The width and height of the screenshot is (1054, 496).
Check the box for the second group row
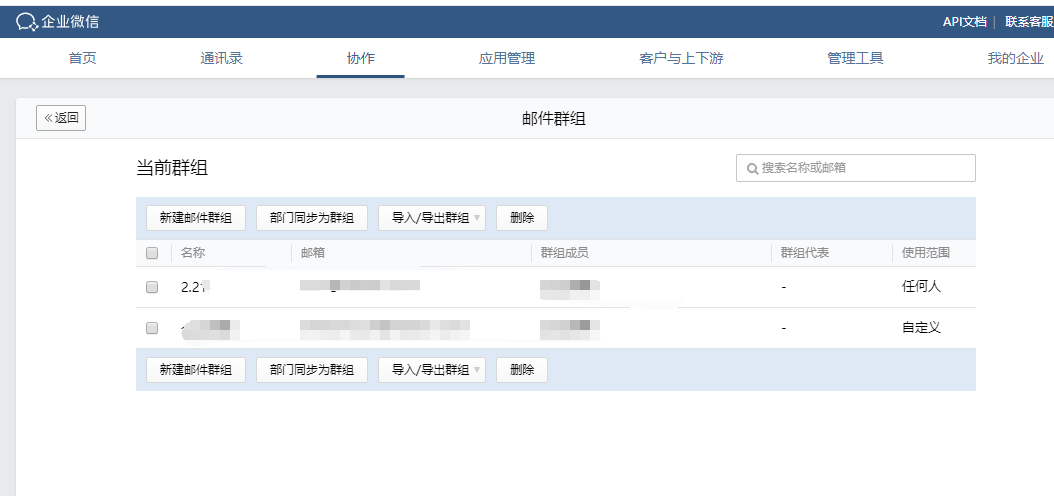coord(152,328)
